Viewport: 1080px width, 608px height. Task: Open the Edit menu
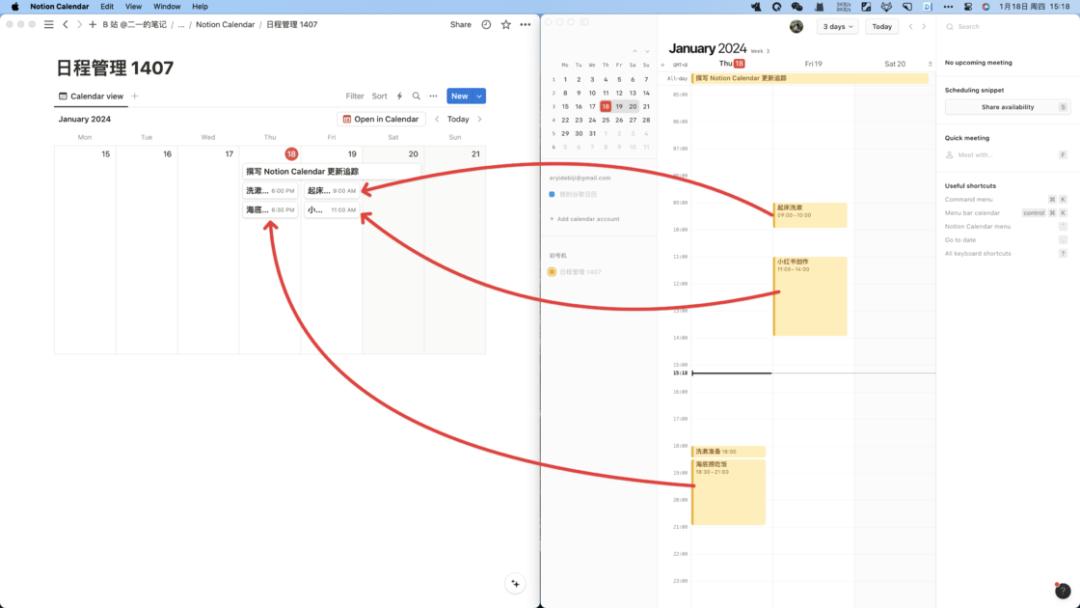pos(107,6)
